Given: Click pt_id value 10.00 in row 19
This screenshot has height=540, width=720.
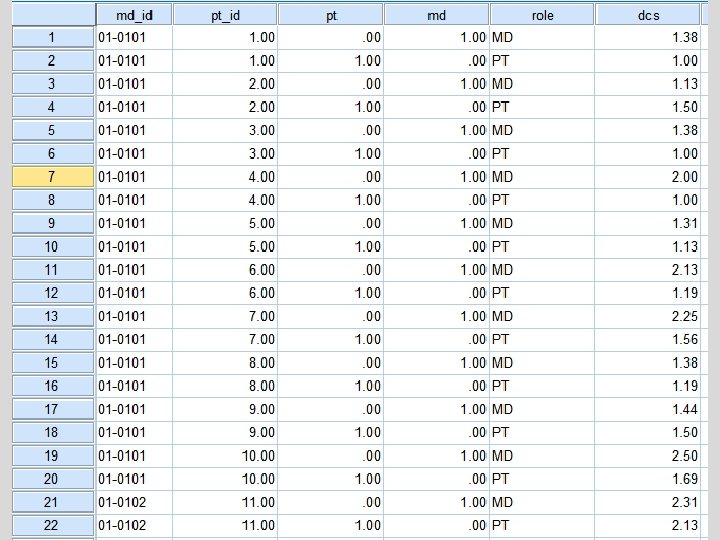Looking at the screenshot, I should [x=225, y=456].
